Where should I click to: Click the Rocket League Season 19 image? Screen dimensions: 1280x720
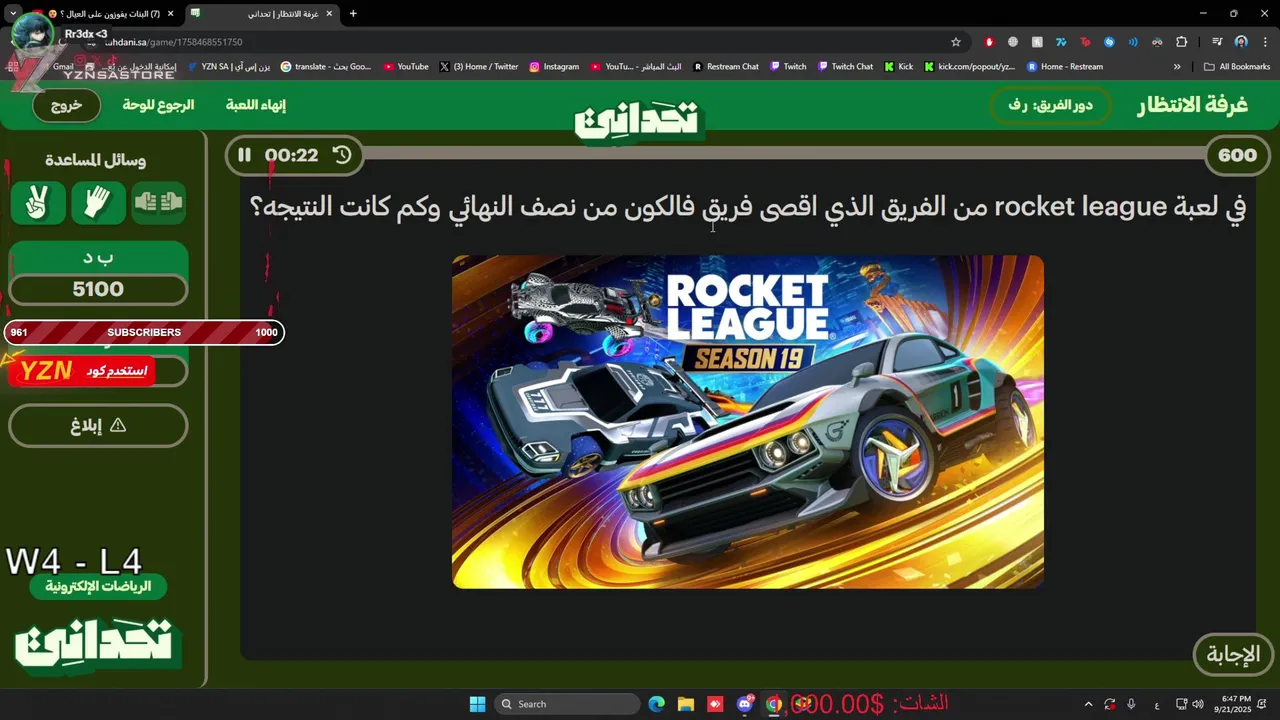[x=748, y=422]
